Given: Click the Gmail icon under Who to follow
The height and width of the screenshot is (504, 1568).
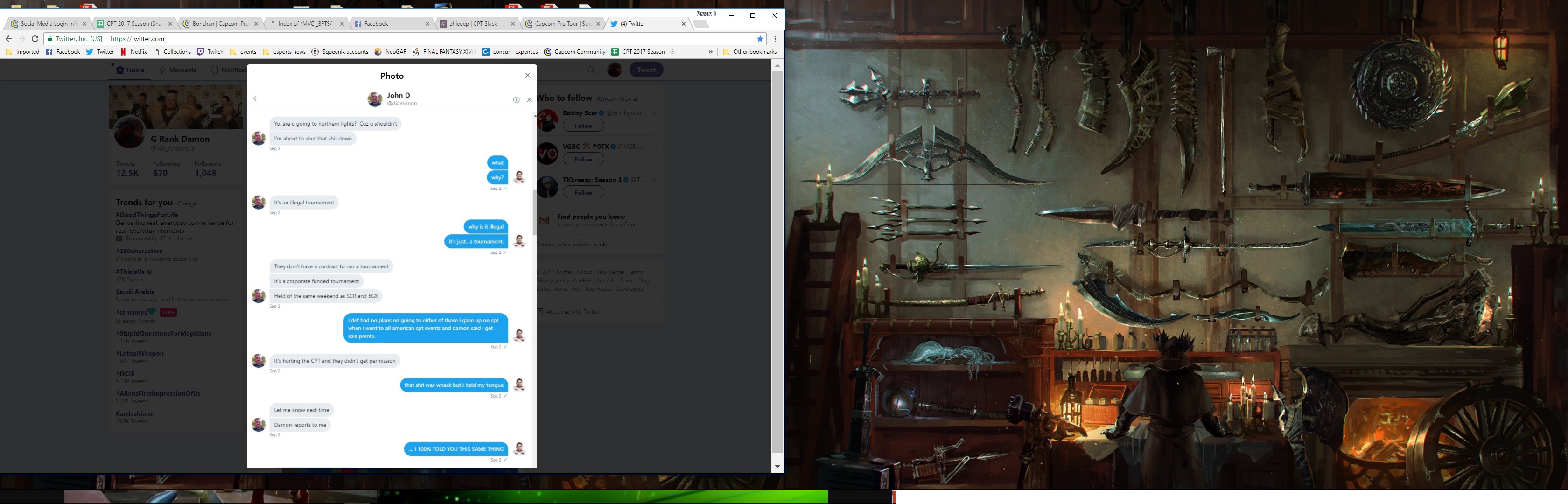Looking at the screenshot, I should click(x=545, y=220).
